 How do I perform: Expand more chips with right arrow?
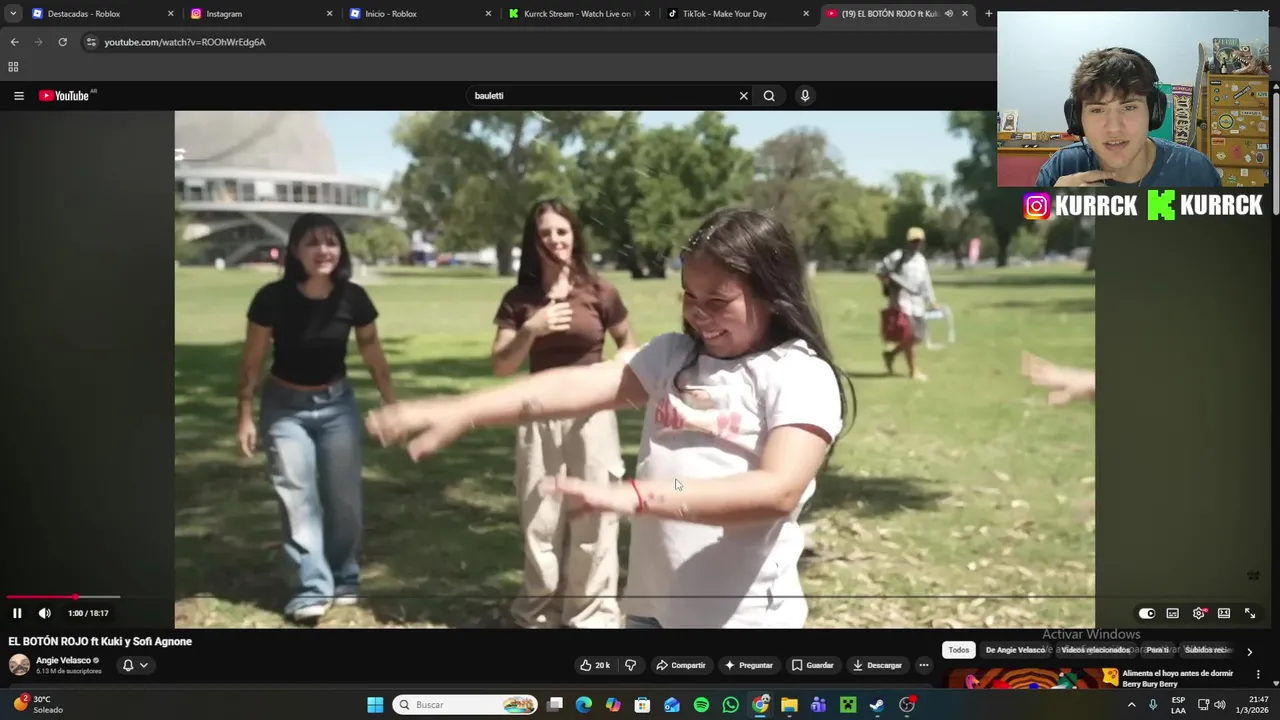1249,651
